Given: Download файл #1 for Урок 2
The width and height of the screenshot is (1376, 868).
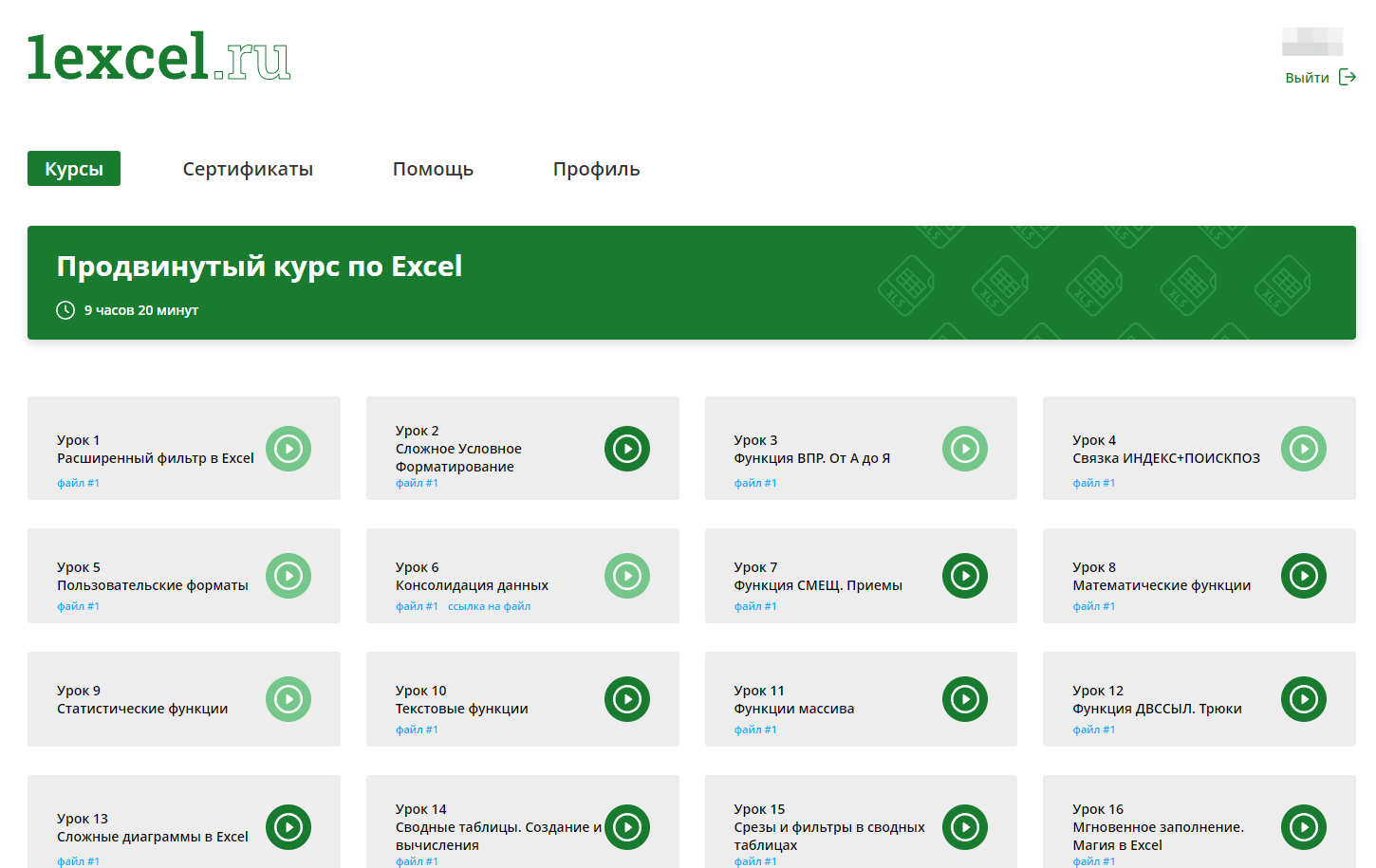Looking at the screenshot, I should pos(417,483).
